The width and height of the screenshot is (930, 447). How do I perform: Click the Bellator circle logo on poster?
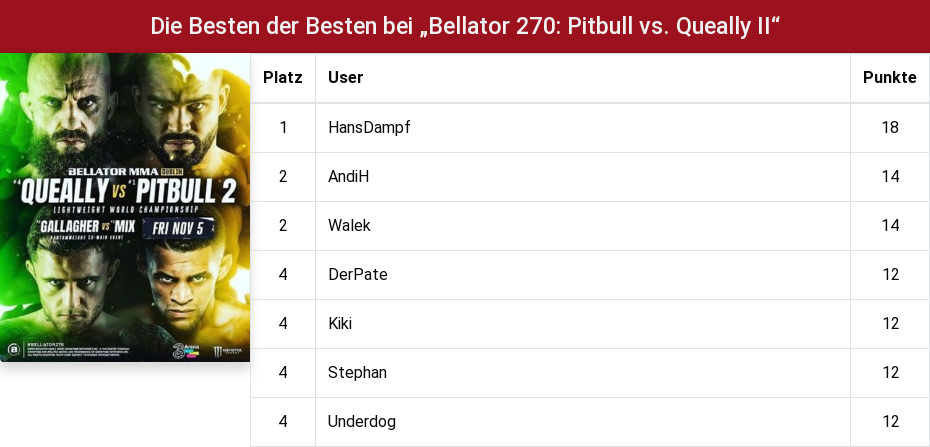coord(13,349)
